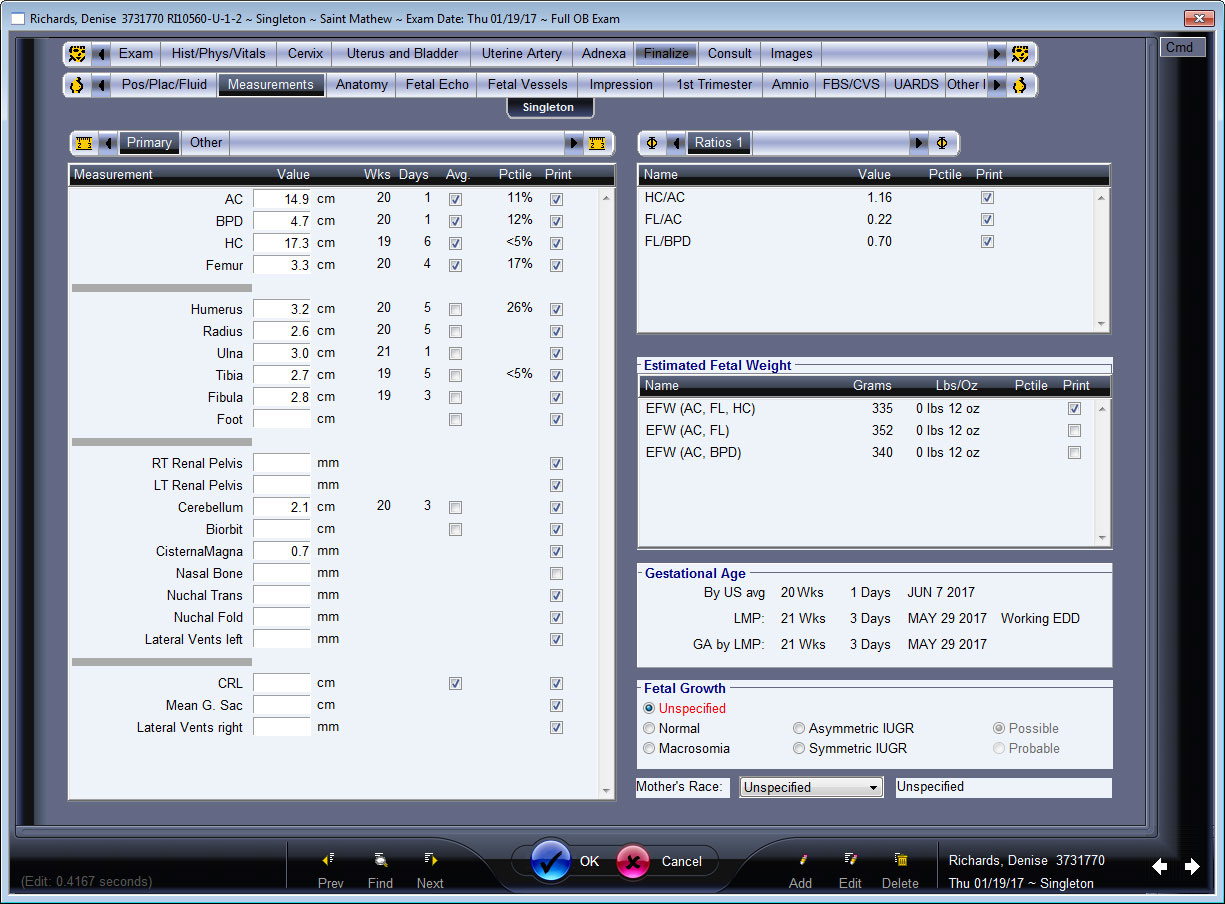Click the Unspecified race text field
This screenshot has height=904, width=1225.
click(1002, 787)
